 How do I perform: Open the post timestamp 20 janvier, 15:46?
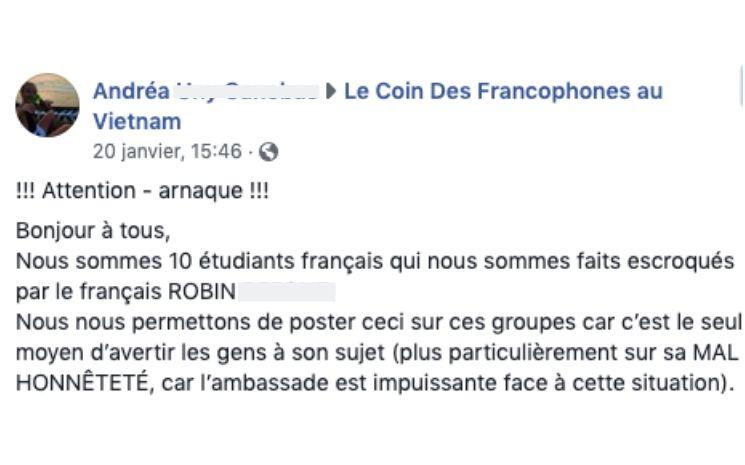click(x=167, y=152)
